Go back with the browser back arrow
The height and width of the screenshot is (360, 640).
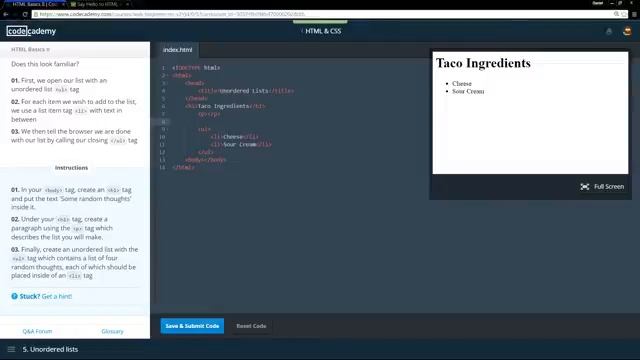click(x=6, y=14)
